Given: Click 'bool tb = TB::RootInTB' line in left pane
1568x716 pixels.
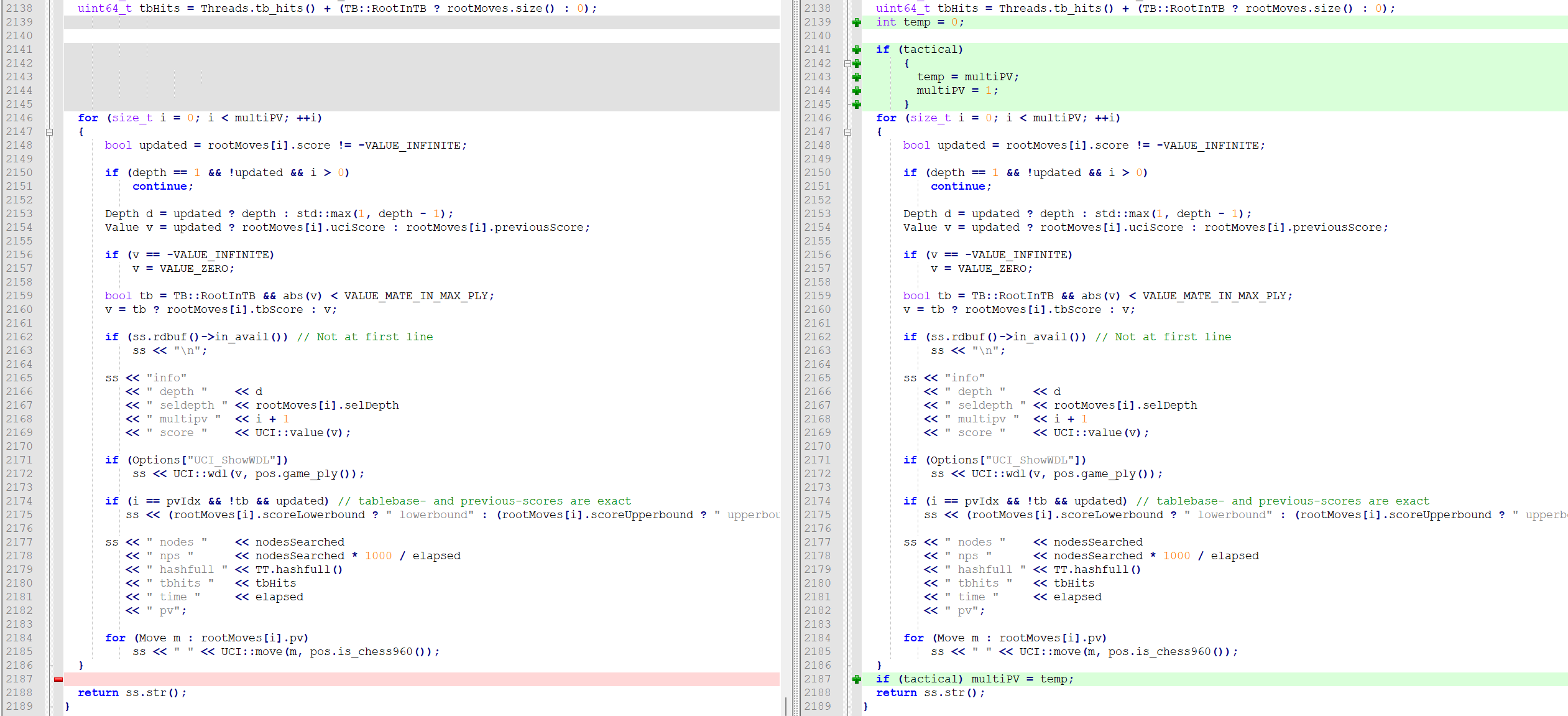Looking at the screenshot, I should 300,296.
